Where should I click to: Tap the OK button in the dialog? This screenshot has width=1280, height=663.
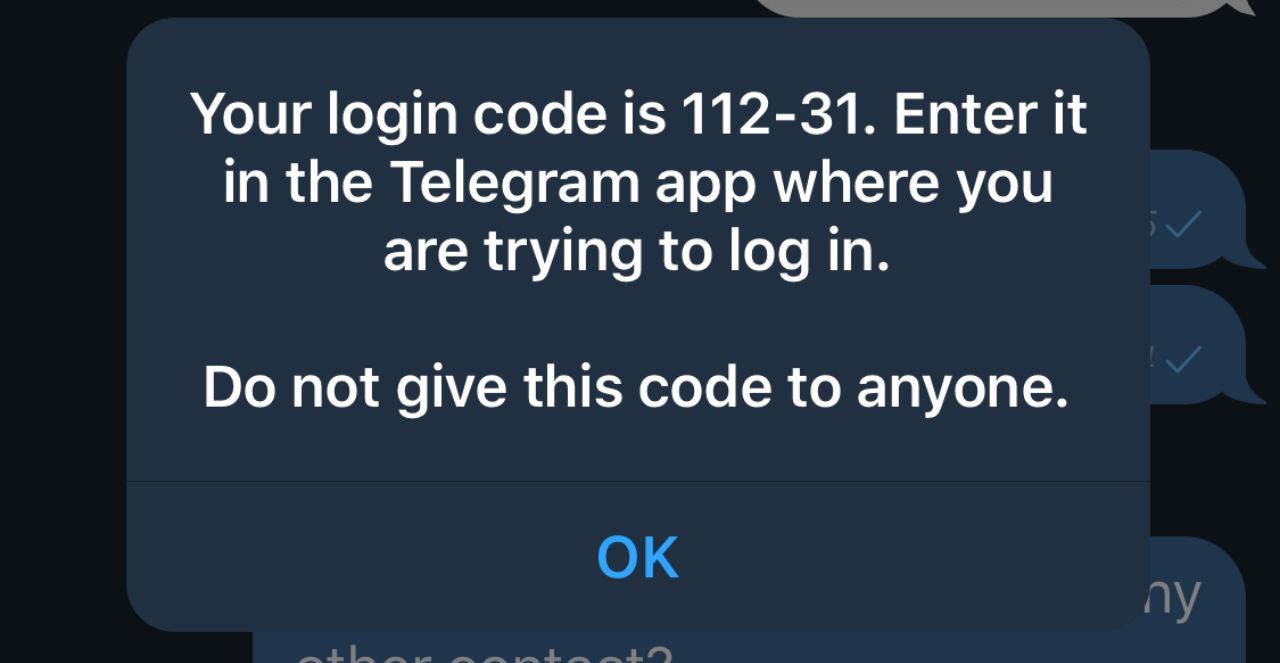[638, 557]
